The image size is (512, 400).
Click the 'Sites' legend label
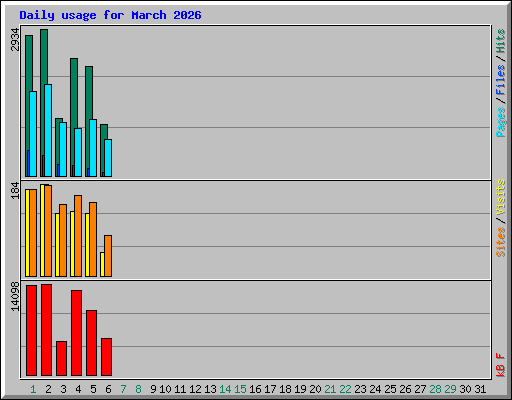(500, 242)
